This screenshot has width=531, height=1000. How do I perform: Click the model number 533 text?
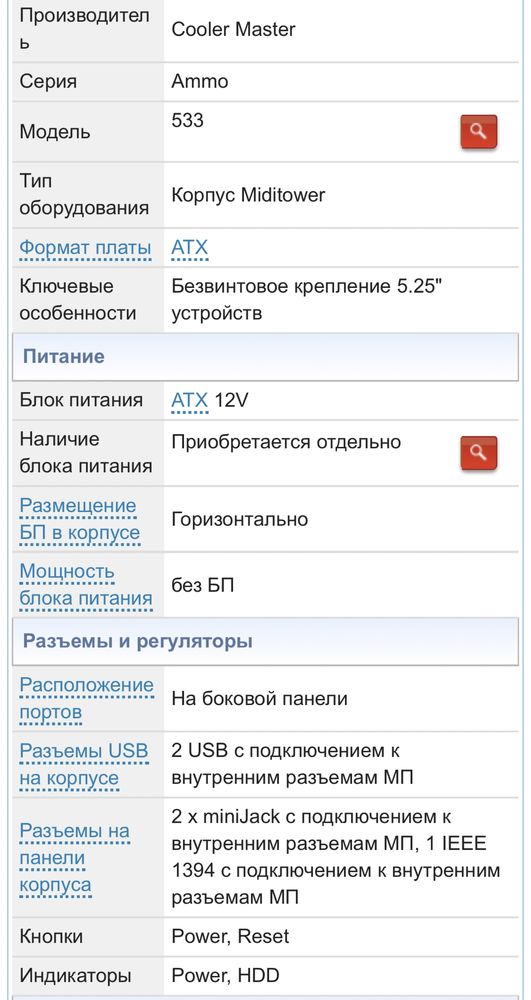187,119
